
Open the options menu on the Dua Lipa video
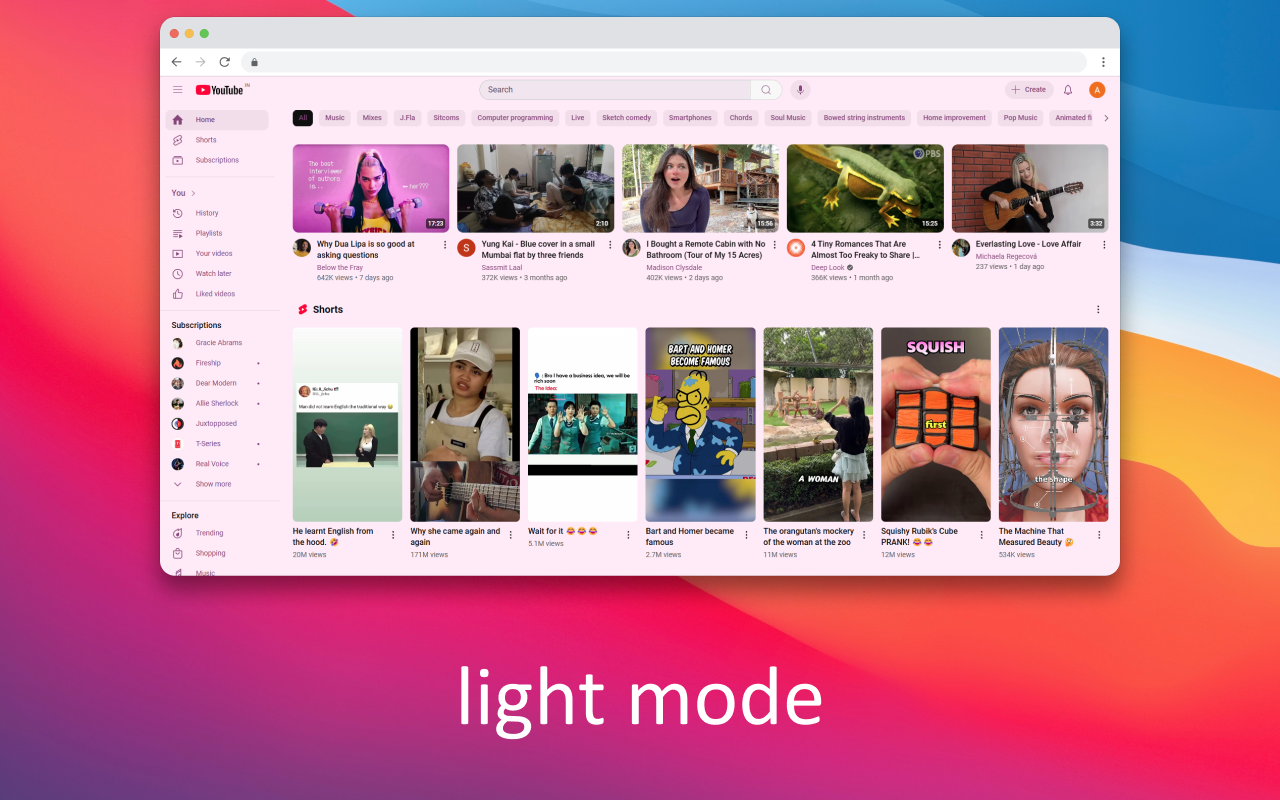(445, 244)
